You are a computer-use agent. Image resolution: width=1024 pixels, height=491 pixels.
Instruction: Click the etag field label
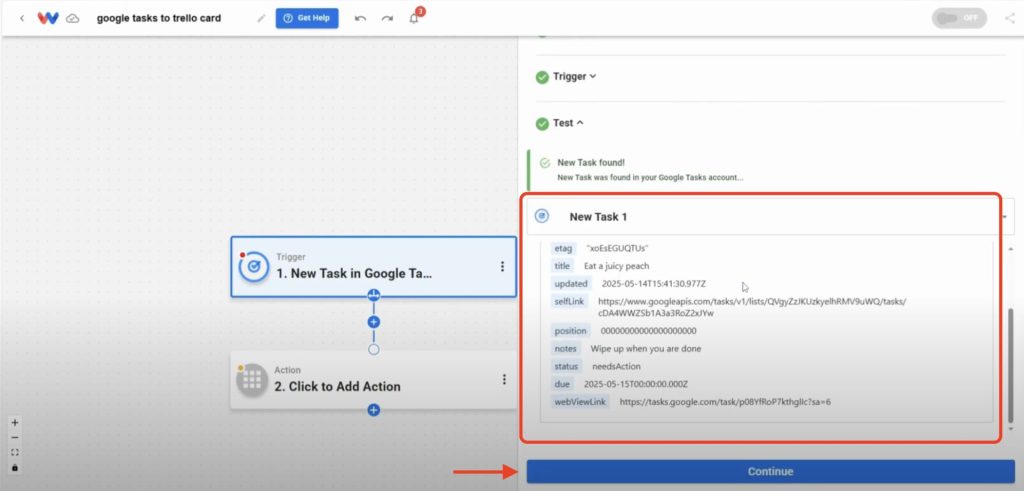563,248
